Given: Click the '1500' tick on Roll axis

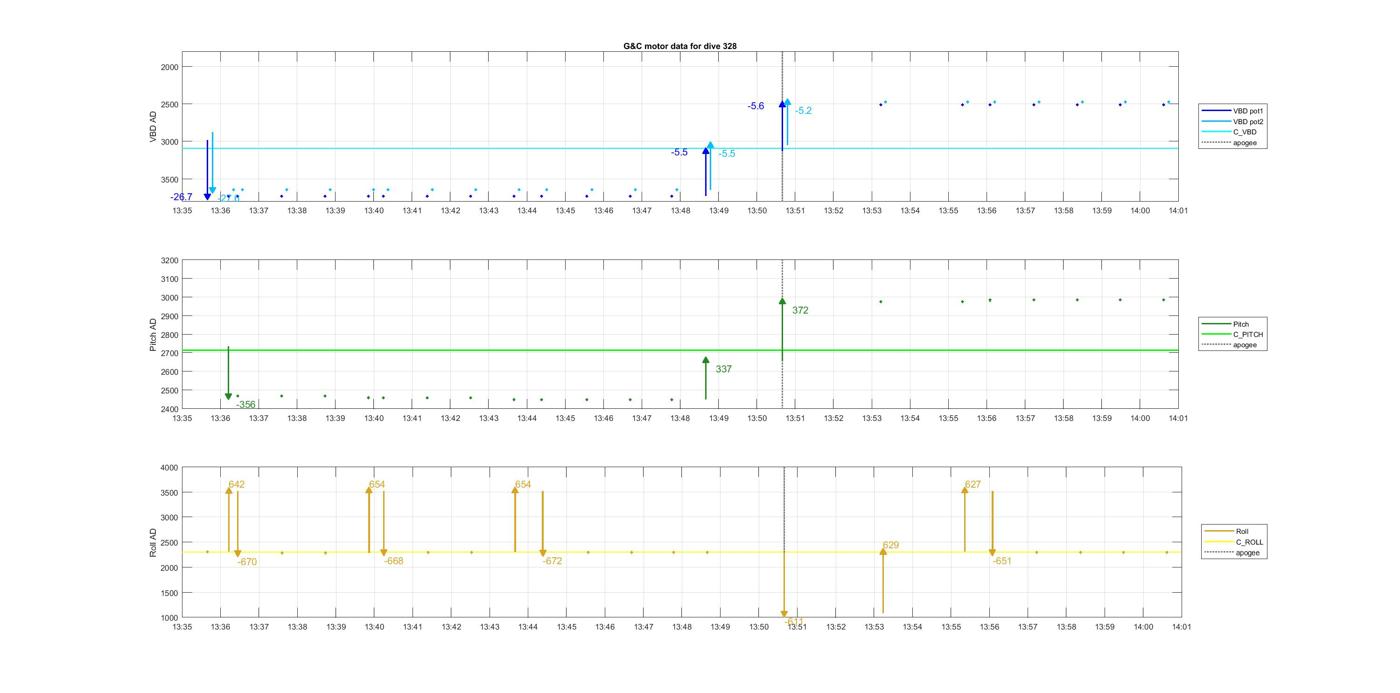Looking at the screenshot, I should click(168, 593).
